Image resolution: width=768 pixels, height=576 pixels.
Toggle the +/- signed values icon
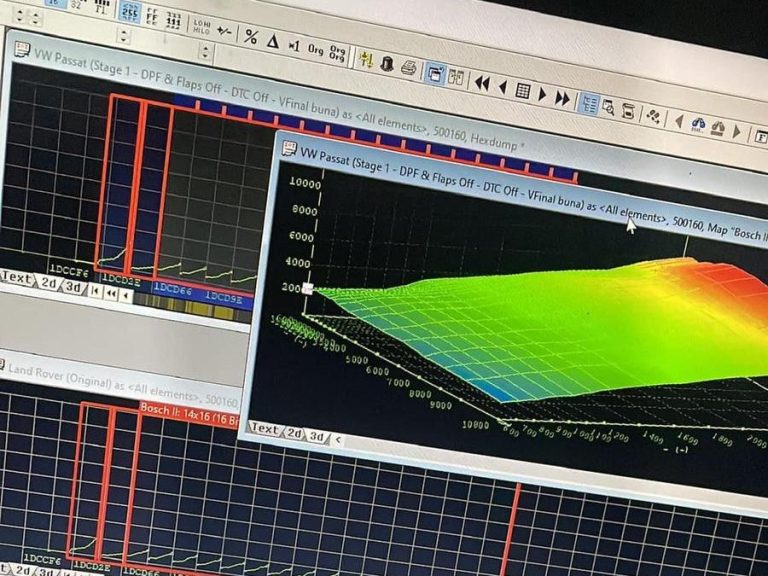point(224,31)
